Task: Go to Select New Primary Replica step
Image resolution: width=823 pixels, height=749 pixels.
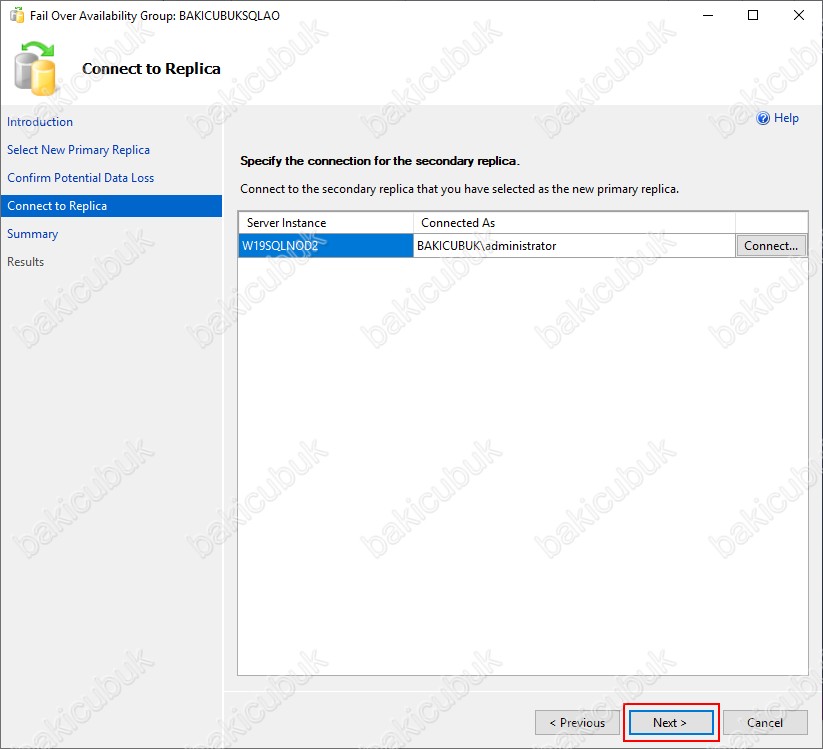Action: [x=78, y=150]
